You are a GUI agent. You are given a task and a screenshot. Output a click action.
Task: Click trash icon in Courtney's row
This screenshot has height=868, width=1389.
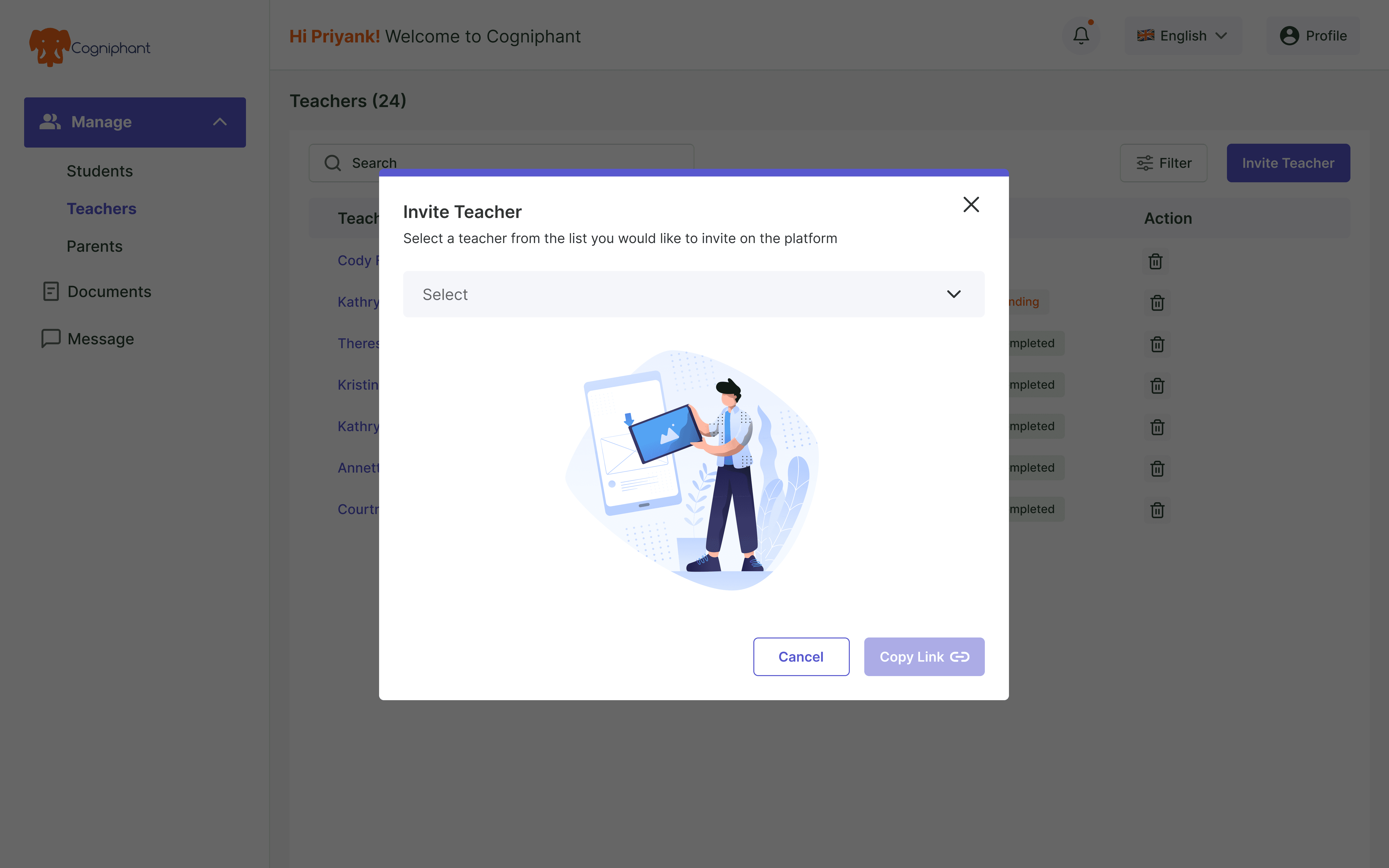coord(1157,510)
